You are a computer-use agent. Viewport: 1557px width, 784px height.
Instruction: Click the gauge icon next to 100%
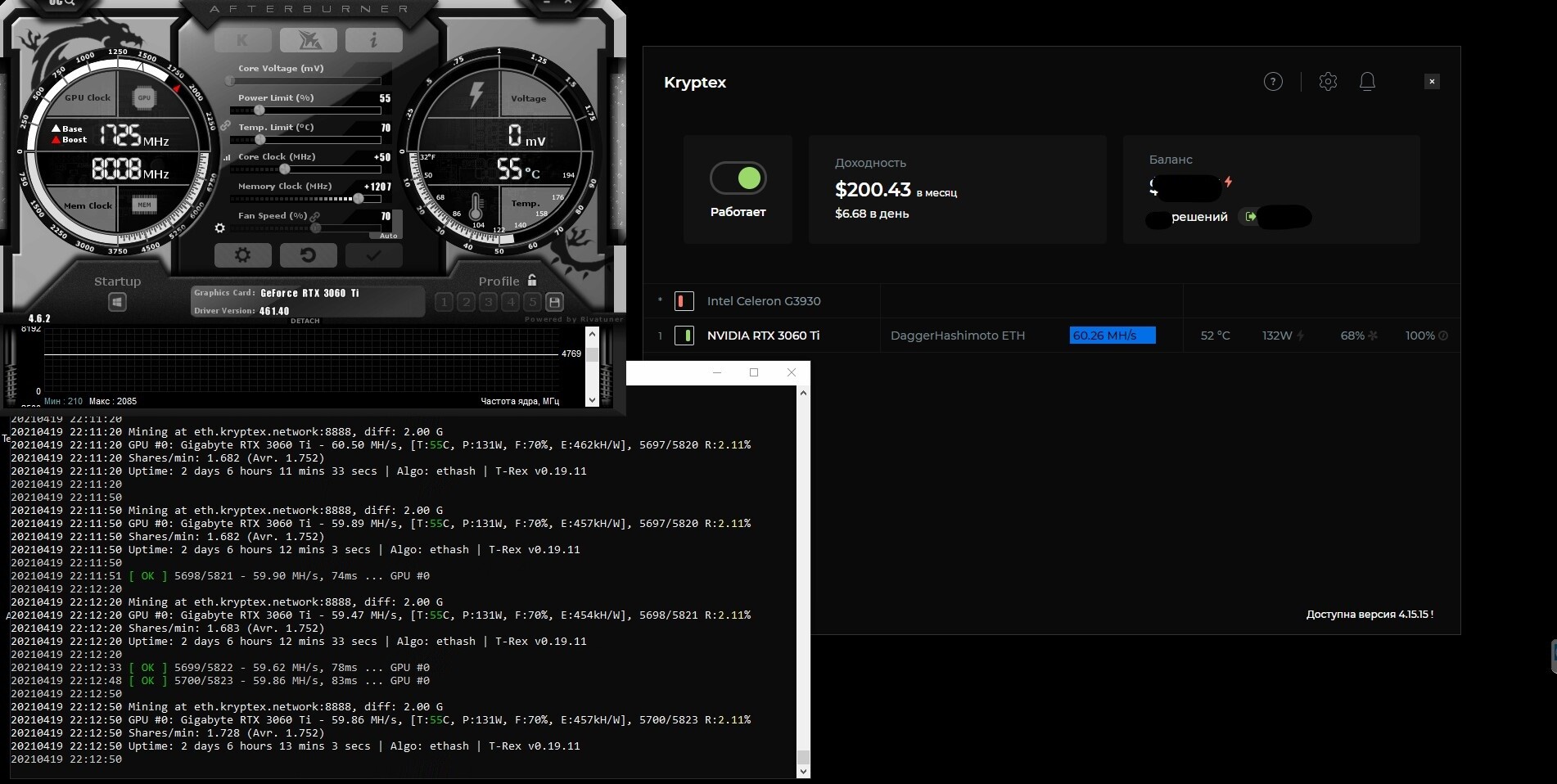click(1443, 336)
